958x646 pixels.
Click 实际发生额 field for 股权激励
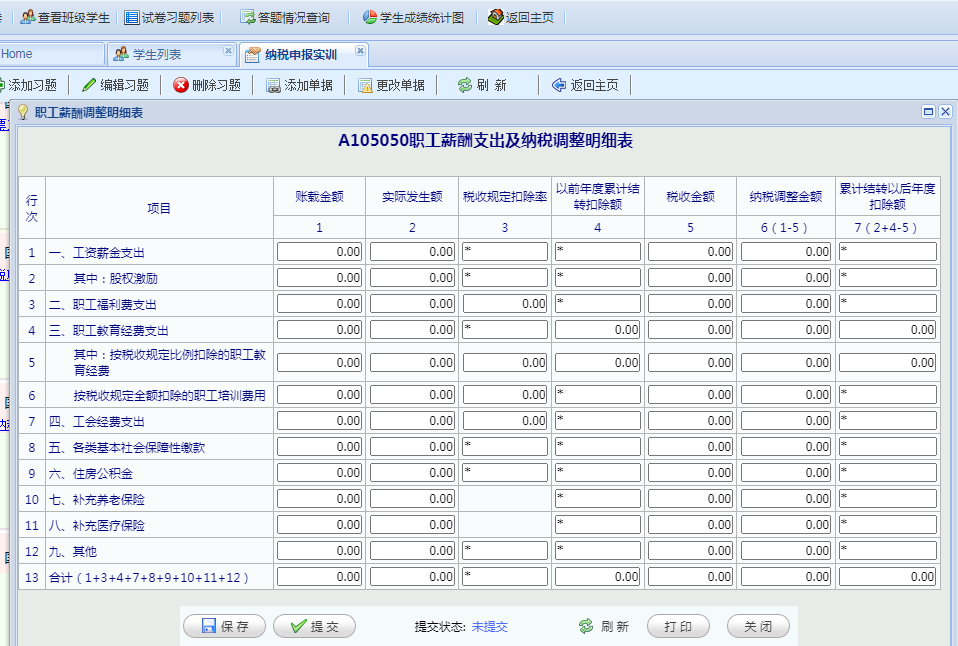click(x=412, y=278)
